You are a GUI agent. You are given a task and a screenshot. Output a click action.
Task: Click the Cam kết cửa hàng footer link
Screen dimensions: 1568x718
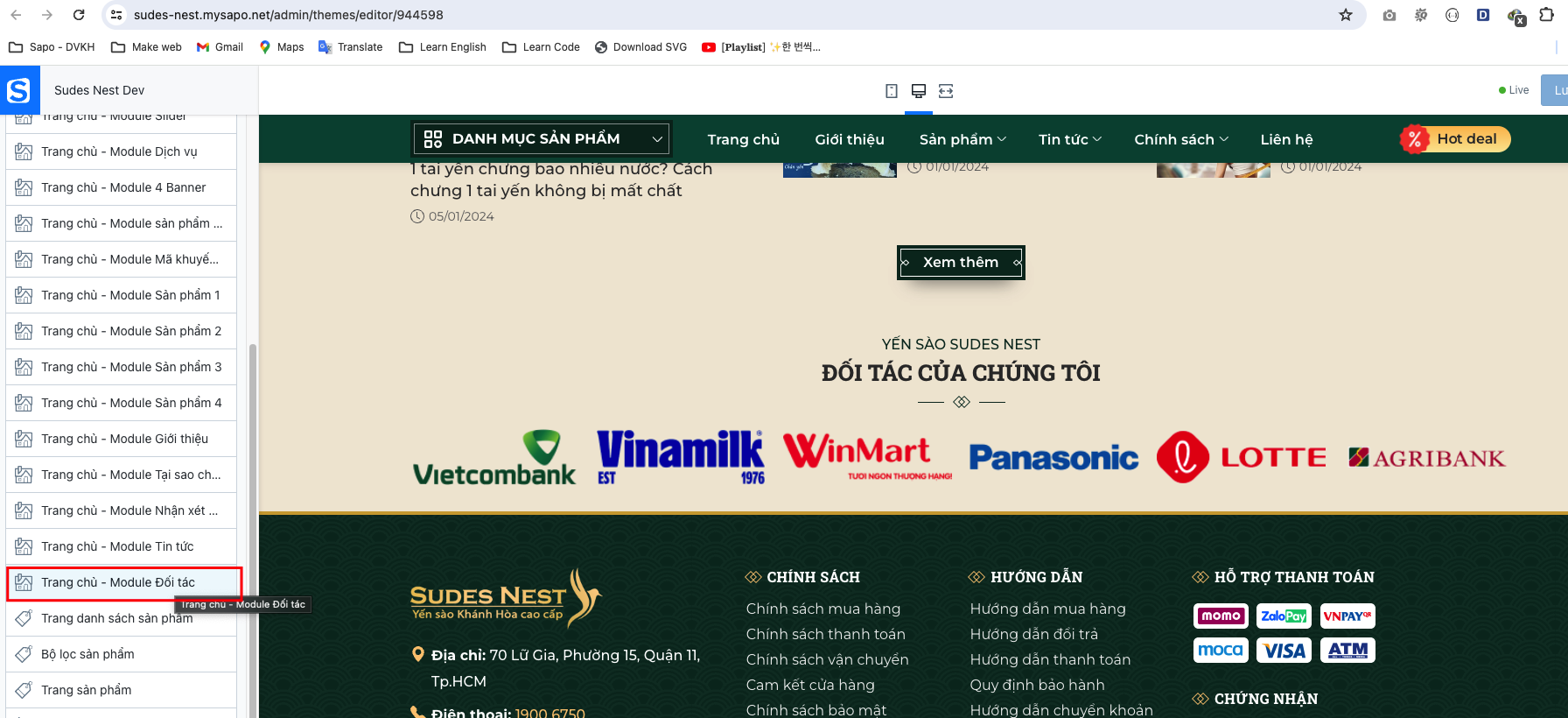pos(810,685)
